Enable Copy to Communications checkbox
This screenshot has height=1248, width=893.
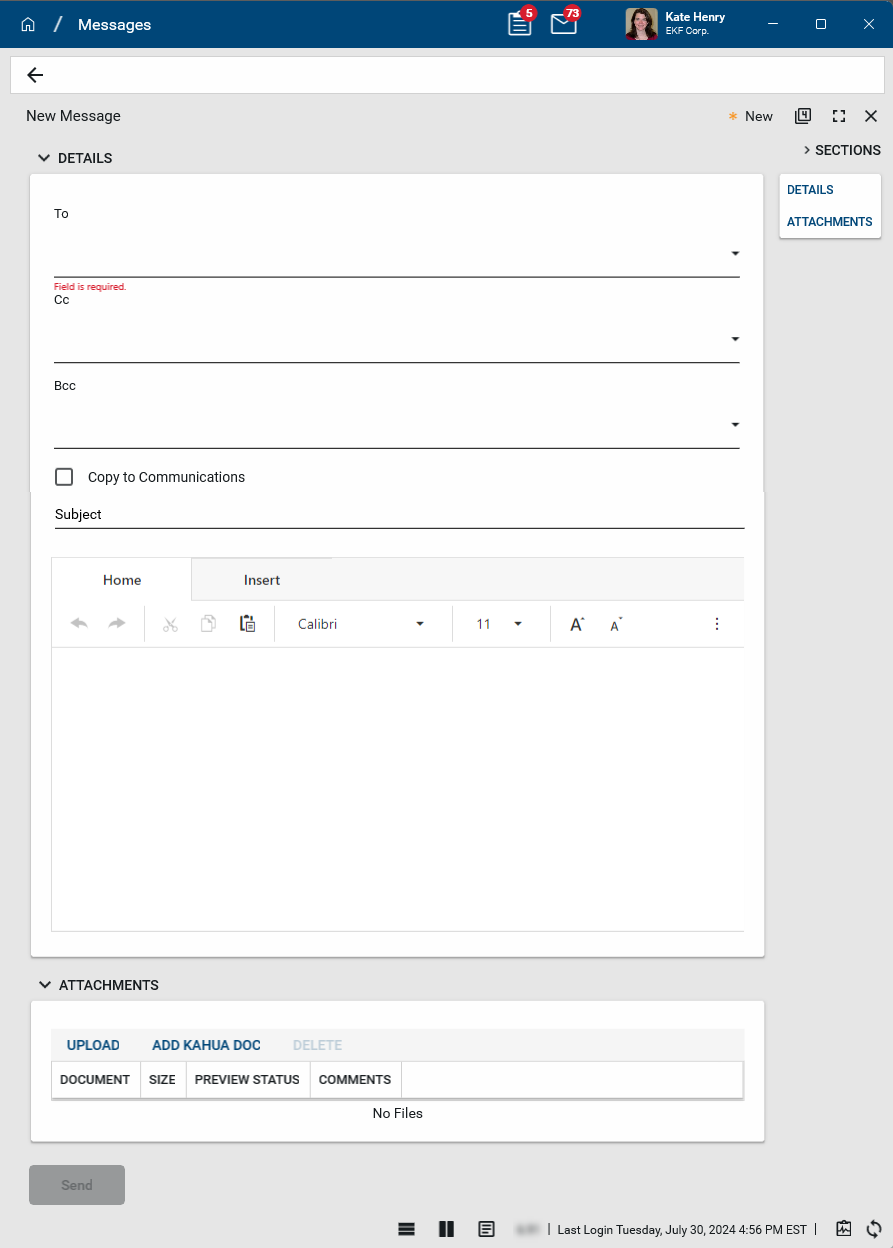[x=64, y=477]
